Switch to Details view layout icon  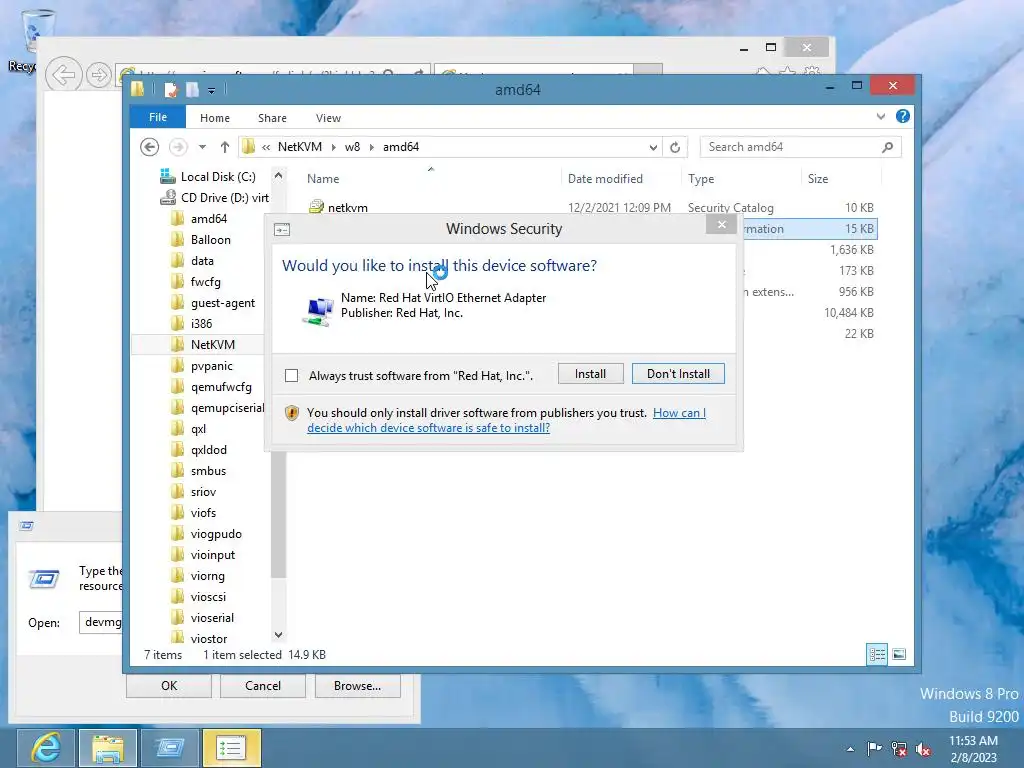point(877,654)
